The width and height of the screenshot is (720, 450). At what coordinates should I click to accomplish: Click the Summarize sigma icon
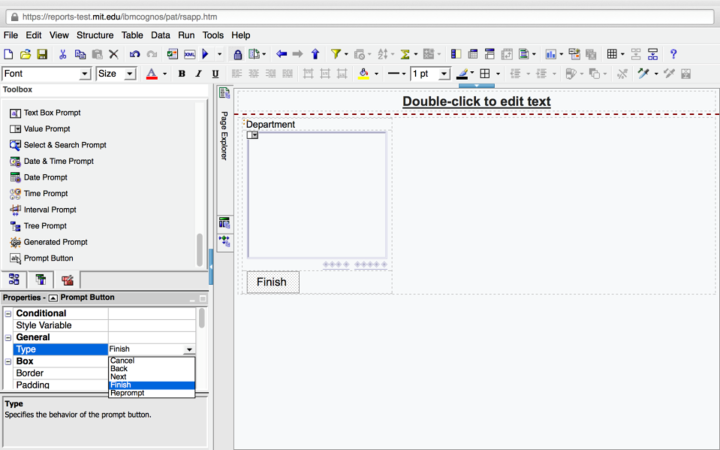(406, 54)
